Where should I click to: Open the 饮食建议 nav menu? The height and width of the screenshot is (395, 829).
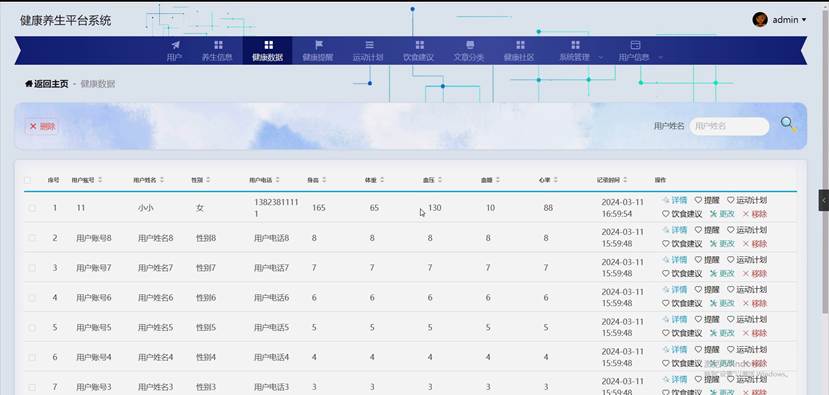(419, 51)
